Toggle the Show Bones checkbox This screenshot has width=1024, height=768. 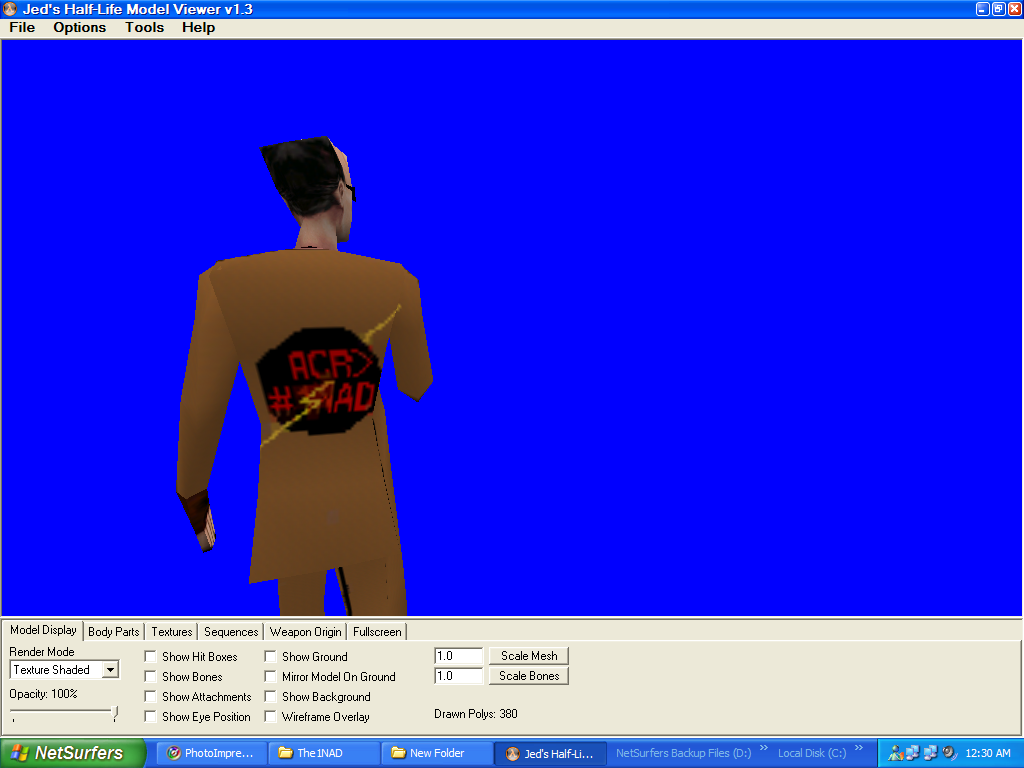(150, 677)
